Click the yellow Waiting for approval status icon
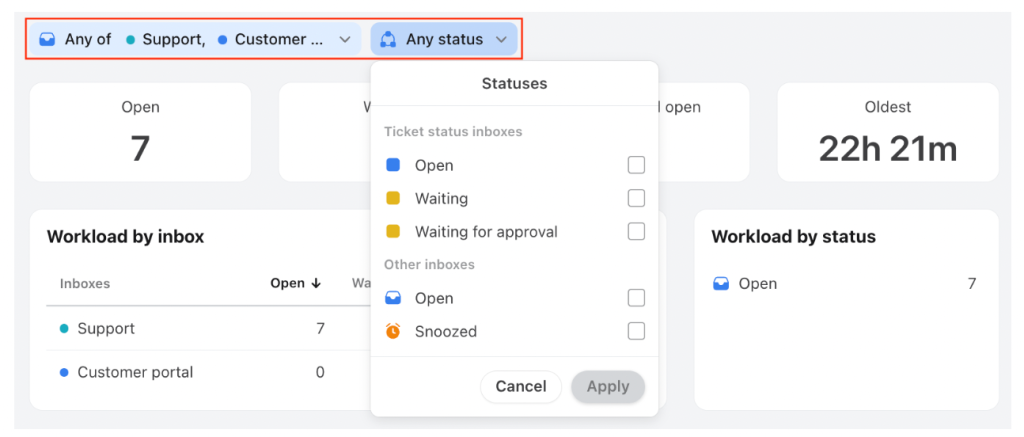The width and height of the screenshot is (1024, 437). point(393,232)
